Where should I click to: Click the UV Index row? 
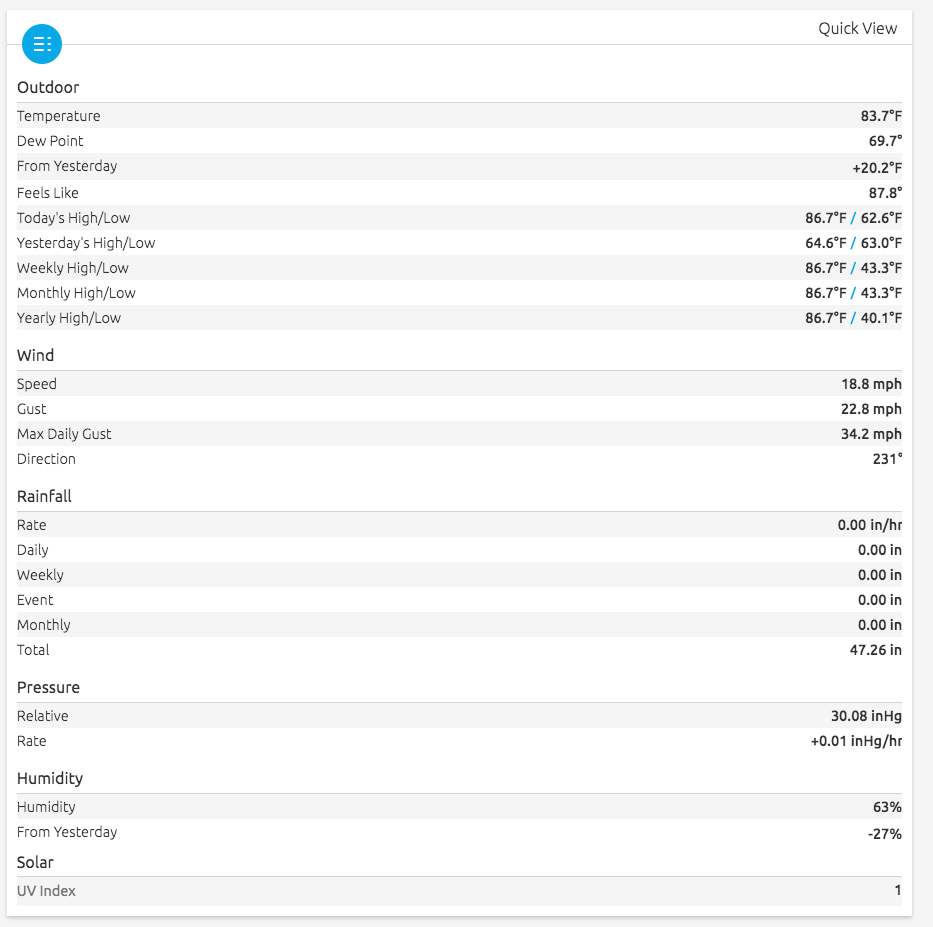[459, 891]
